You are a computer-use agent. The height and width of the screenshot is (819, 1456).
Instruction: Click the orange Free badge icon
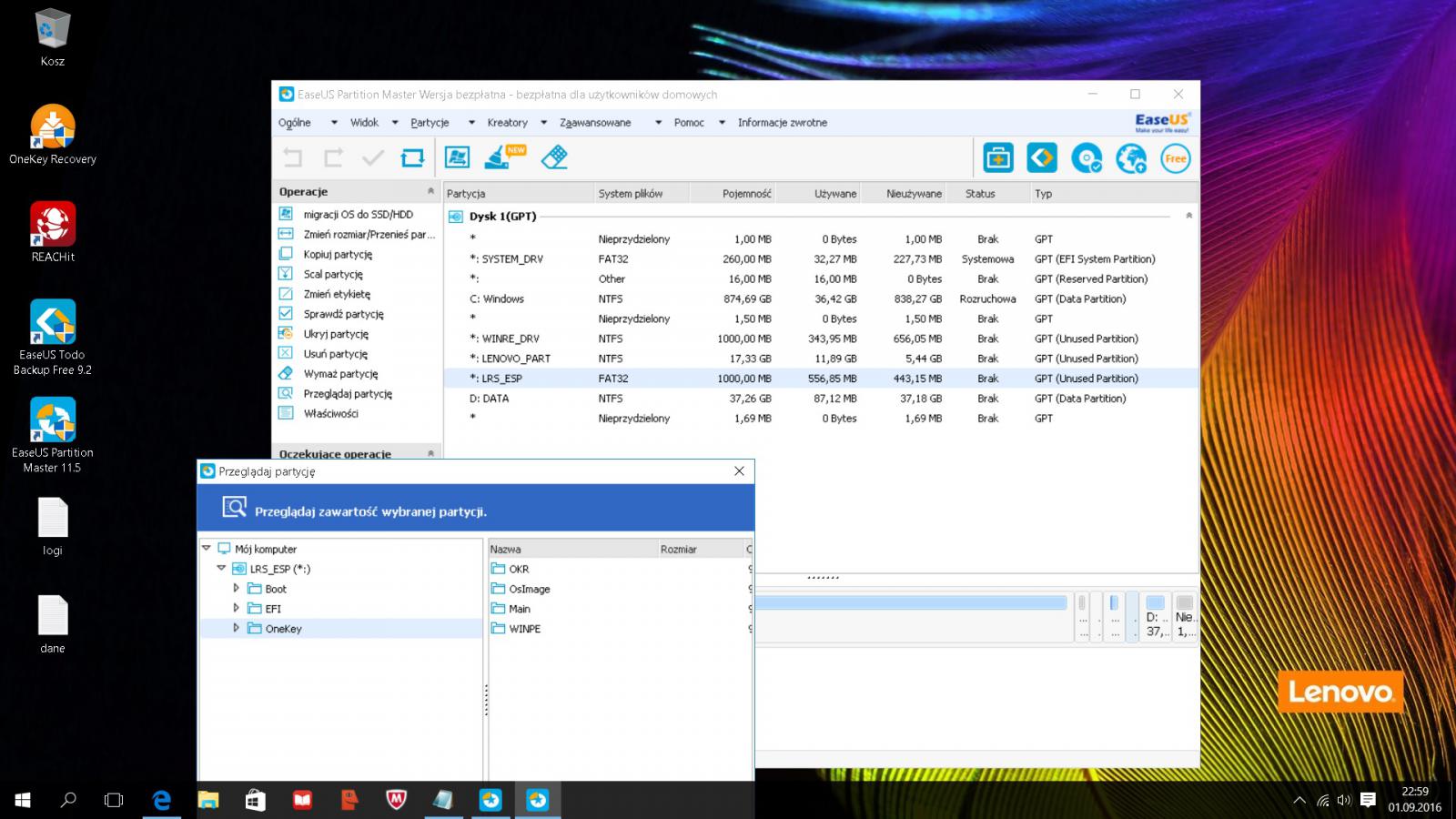point(1176,158)
